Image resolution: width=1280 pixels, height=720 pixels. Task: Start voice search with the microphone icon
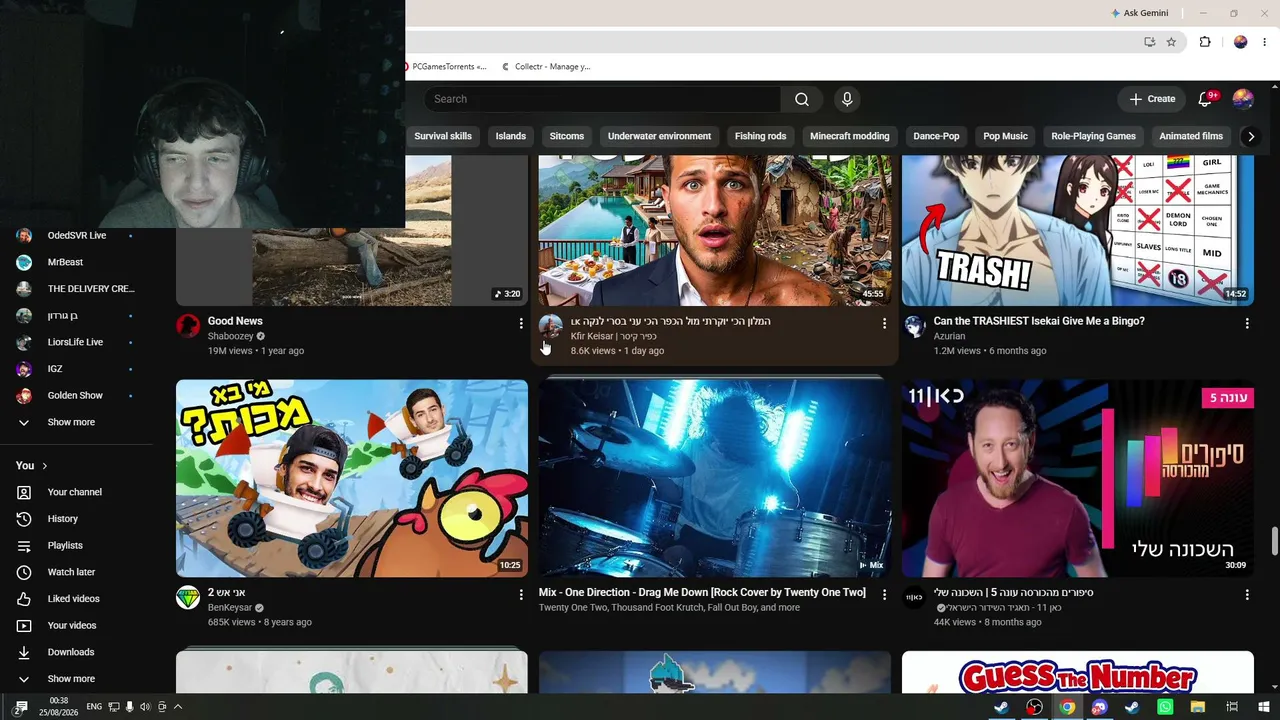coord(847,99)
